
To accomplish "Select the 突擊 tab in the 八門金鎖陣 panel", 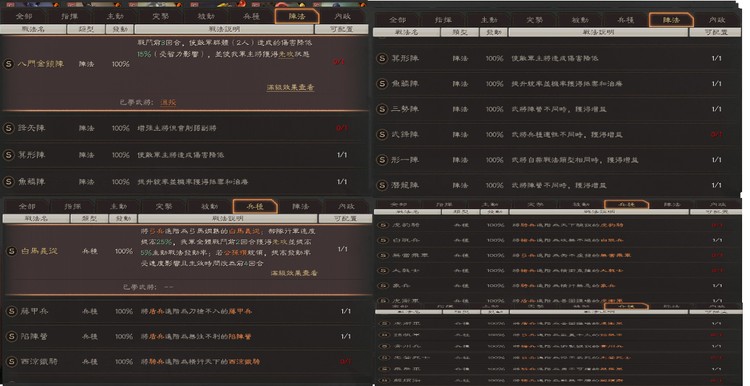I will pos(160,16).
